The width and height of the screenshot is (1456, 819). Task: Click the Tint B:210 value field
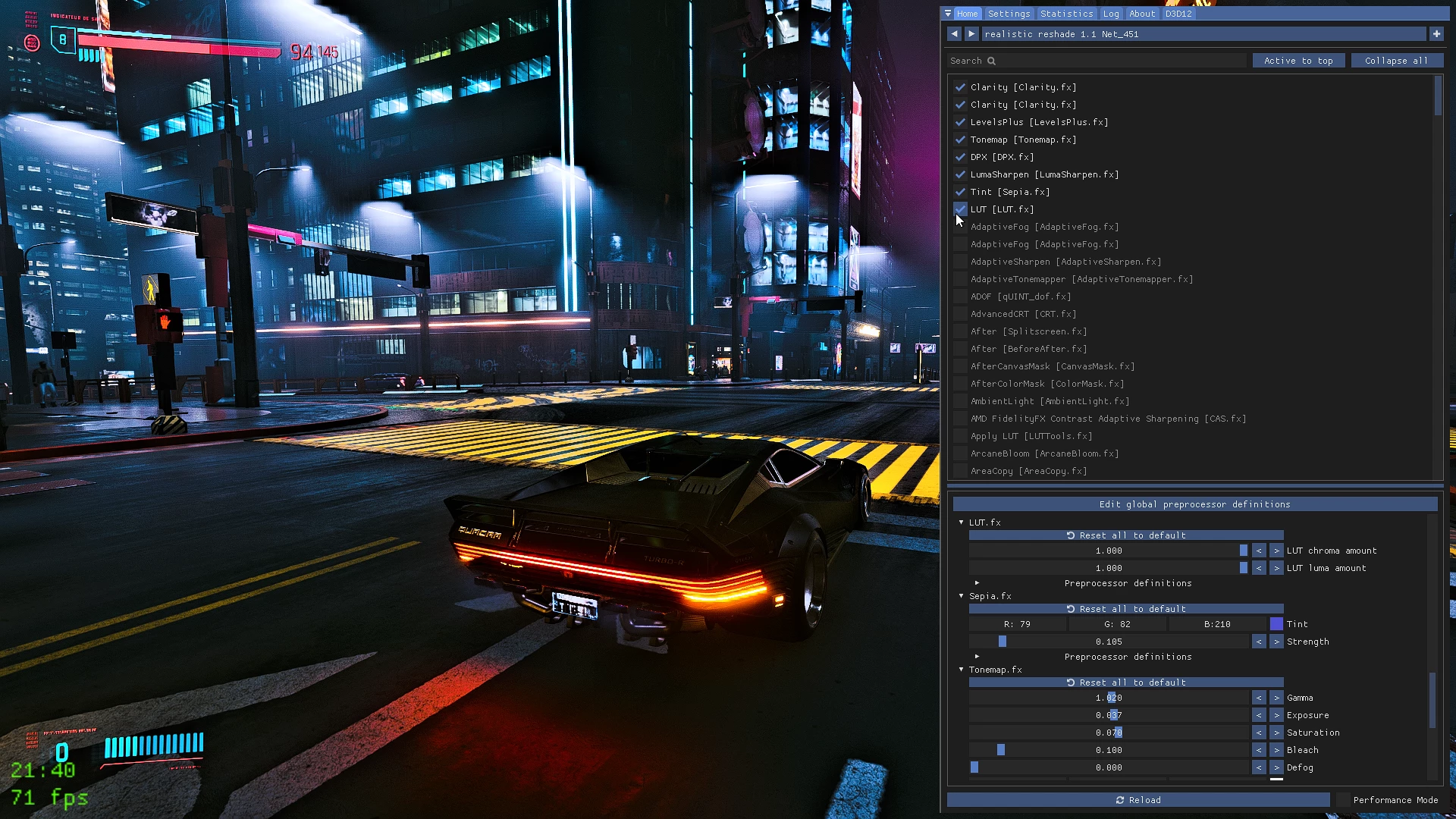point(1217,624)
